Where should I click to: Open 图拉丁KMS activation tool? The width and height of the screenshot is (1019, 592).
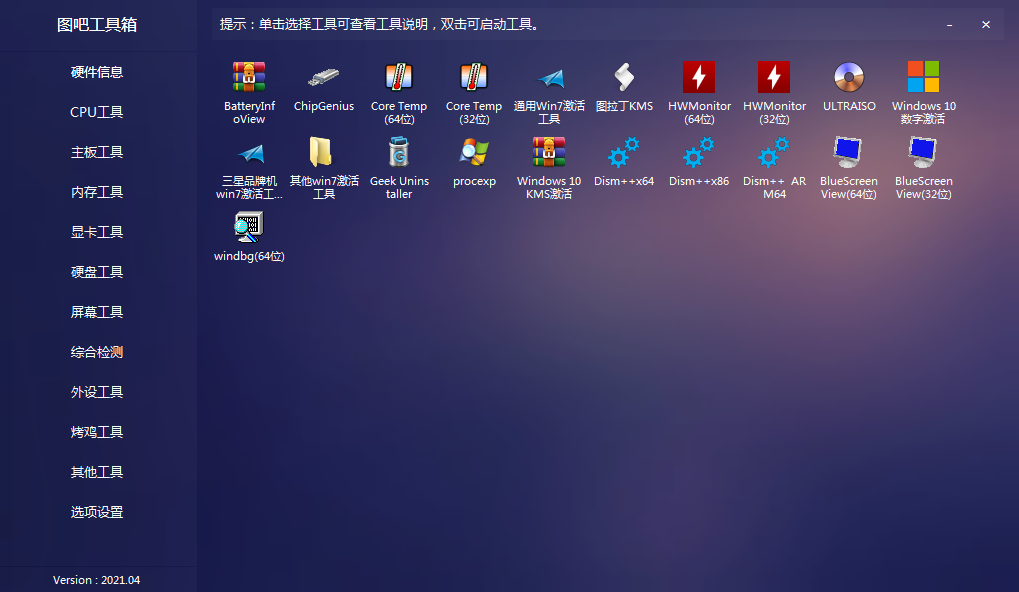(623, 85)
